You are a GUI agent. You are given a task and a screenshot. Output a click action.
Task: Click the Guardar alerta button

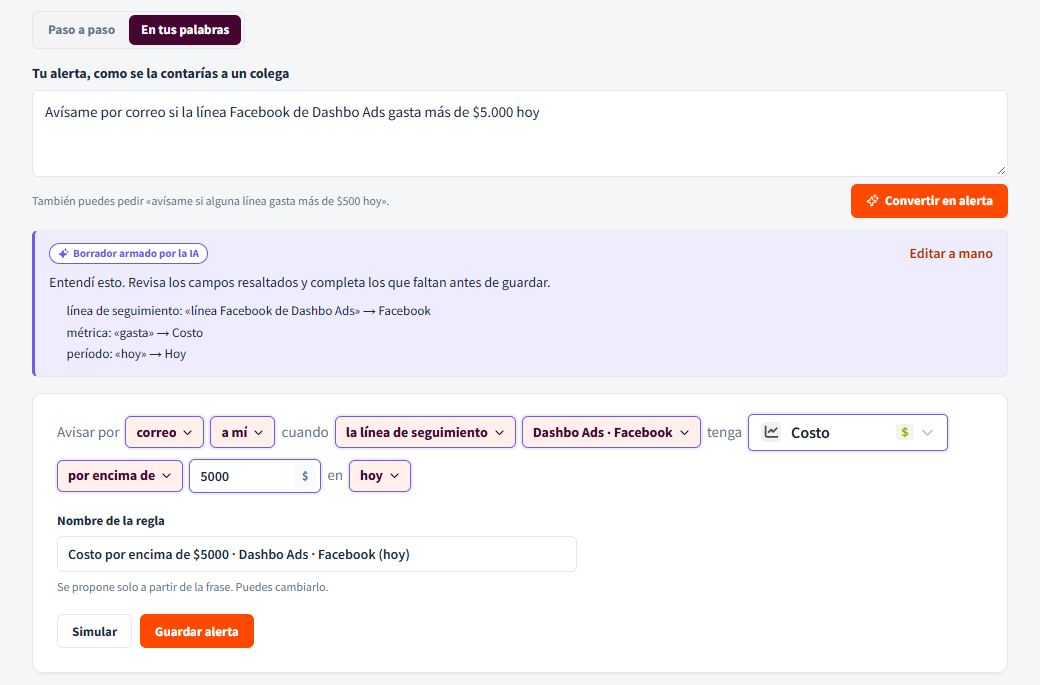click(x=196, y=631)
